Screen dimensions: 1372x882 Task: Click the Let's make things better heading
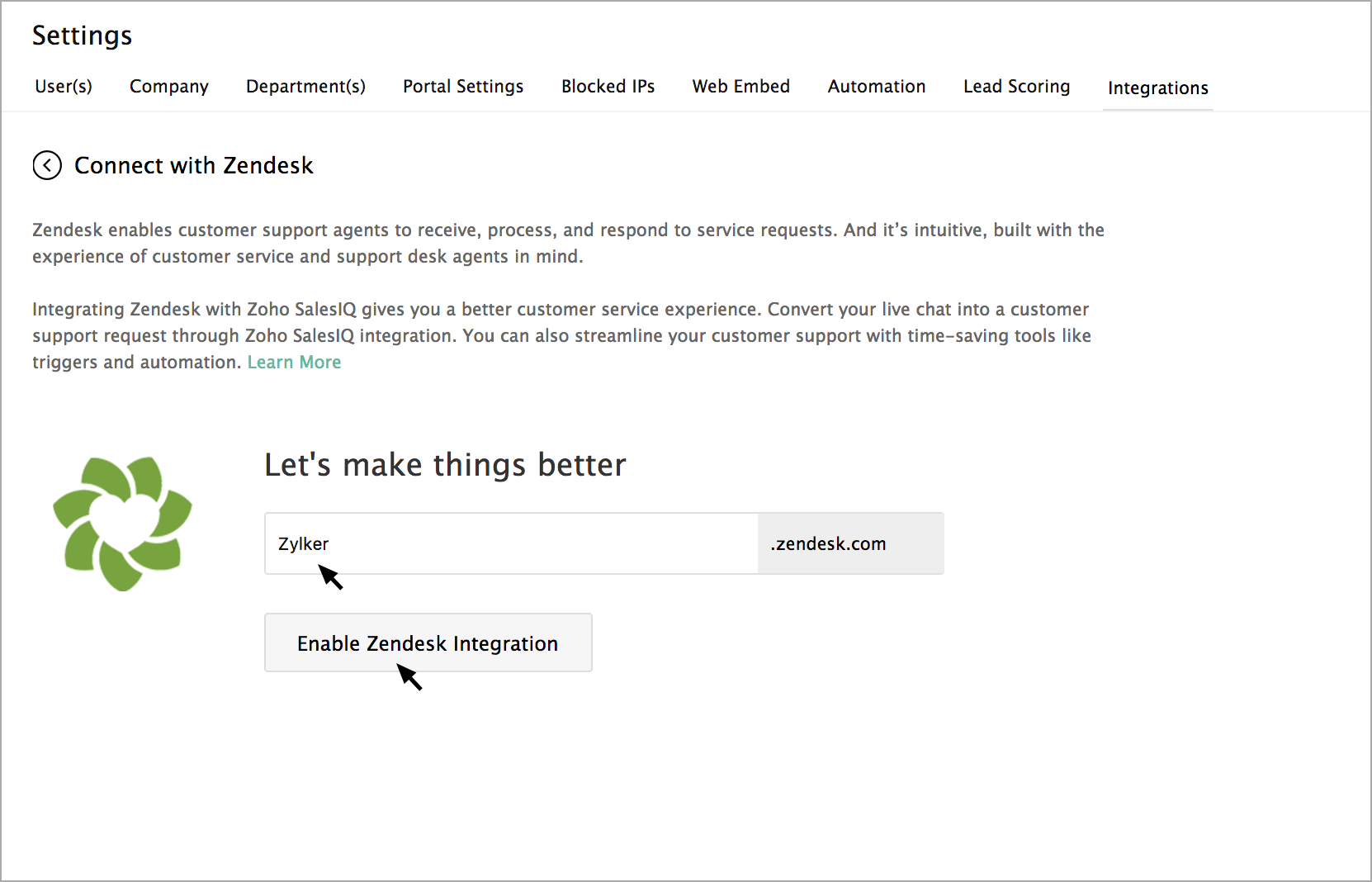pos(445,465)
